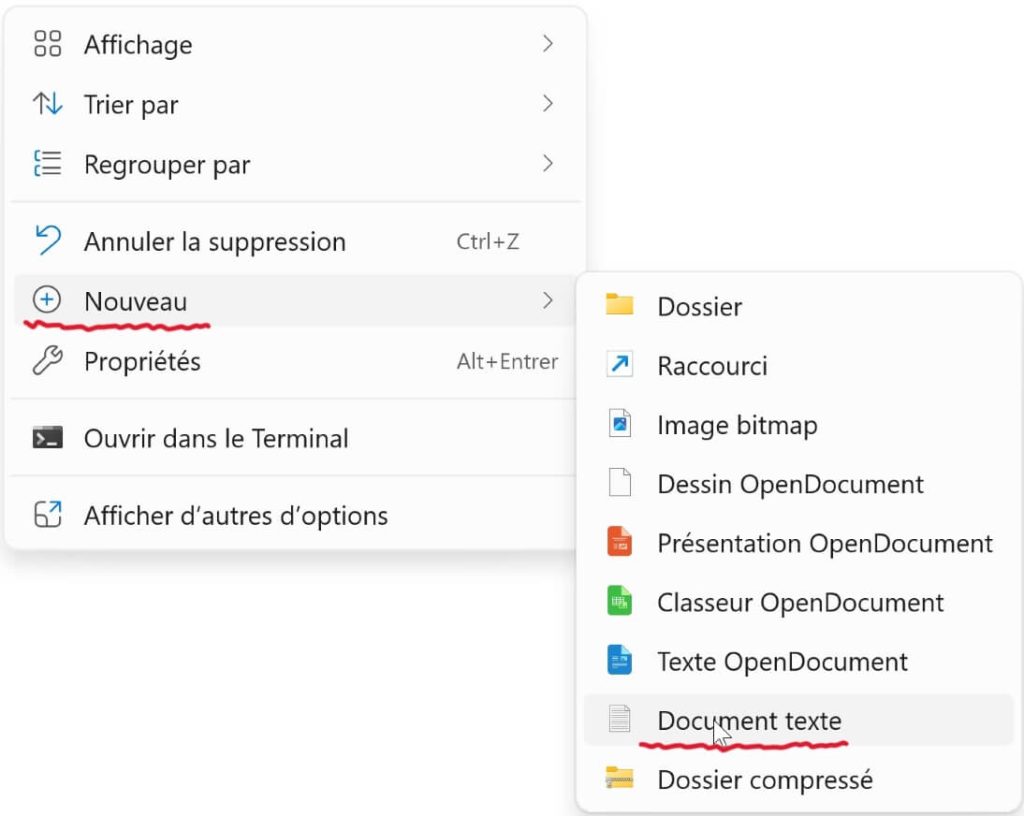Expand the Trier par submenu arrow

pyautogui.click(x=547, y=104)
